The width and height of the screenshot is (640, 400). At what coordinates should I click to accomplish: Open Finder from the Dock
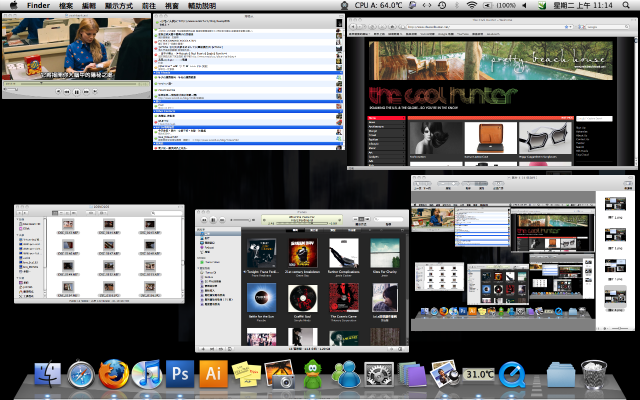[x=47, y=375]
